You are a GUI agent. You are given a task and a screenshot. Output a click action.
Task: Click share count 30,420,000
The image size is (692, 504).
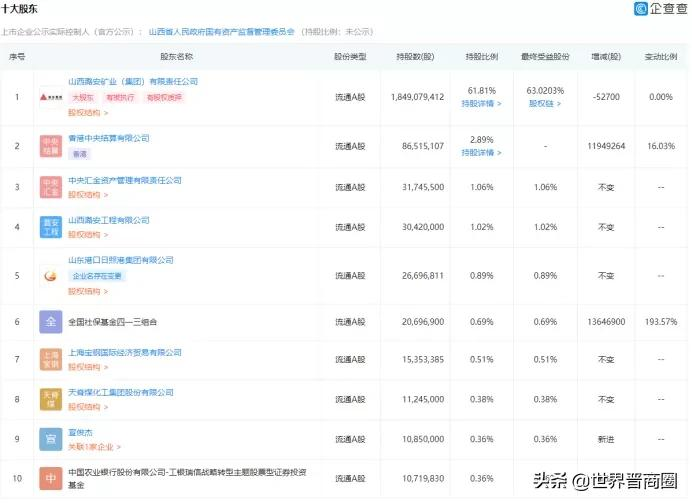(423, 227)
